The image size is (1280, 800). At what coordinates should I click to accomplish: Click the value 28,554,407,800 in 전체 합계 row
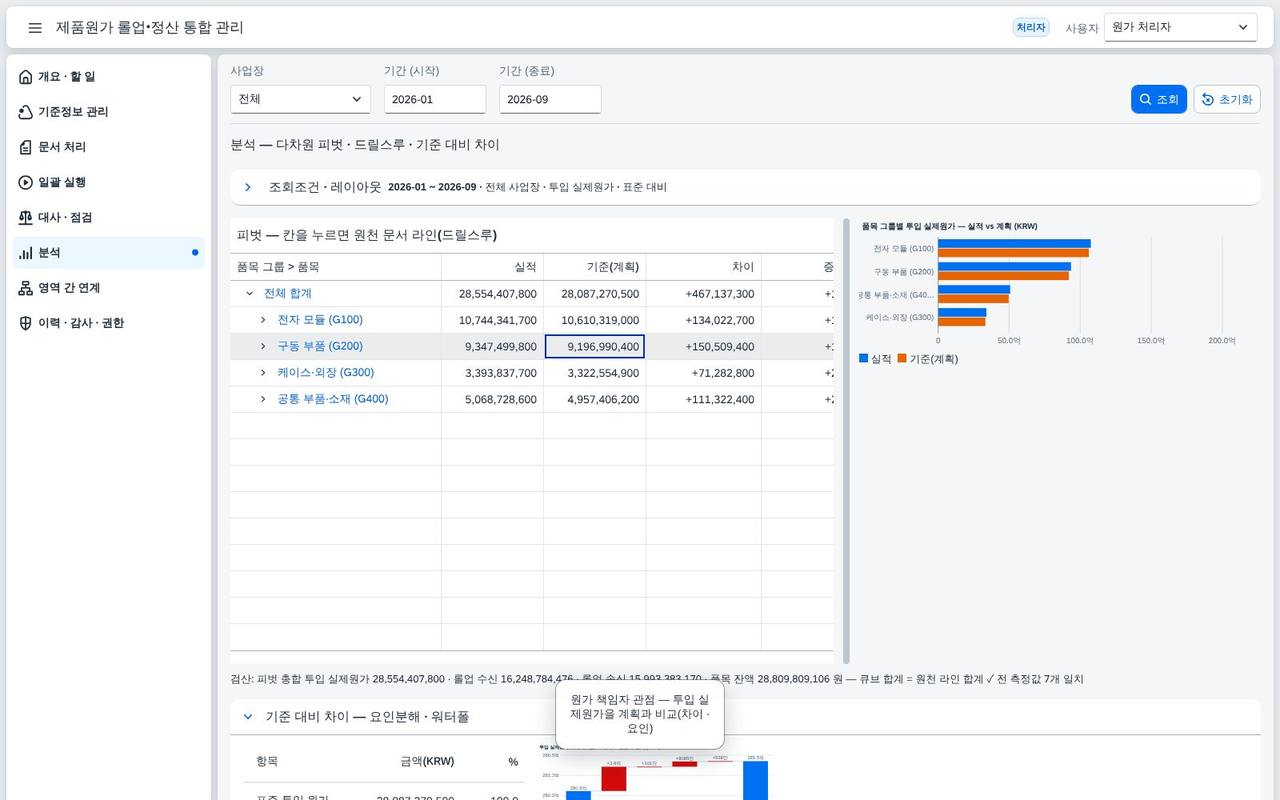tap(498, 294)
